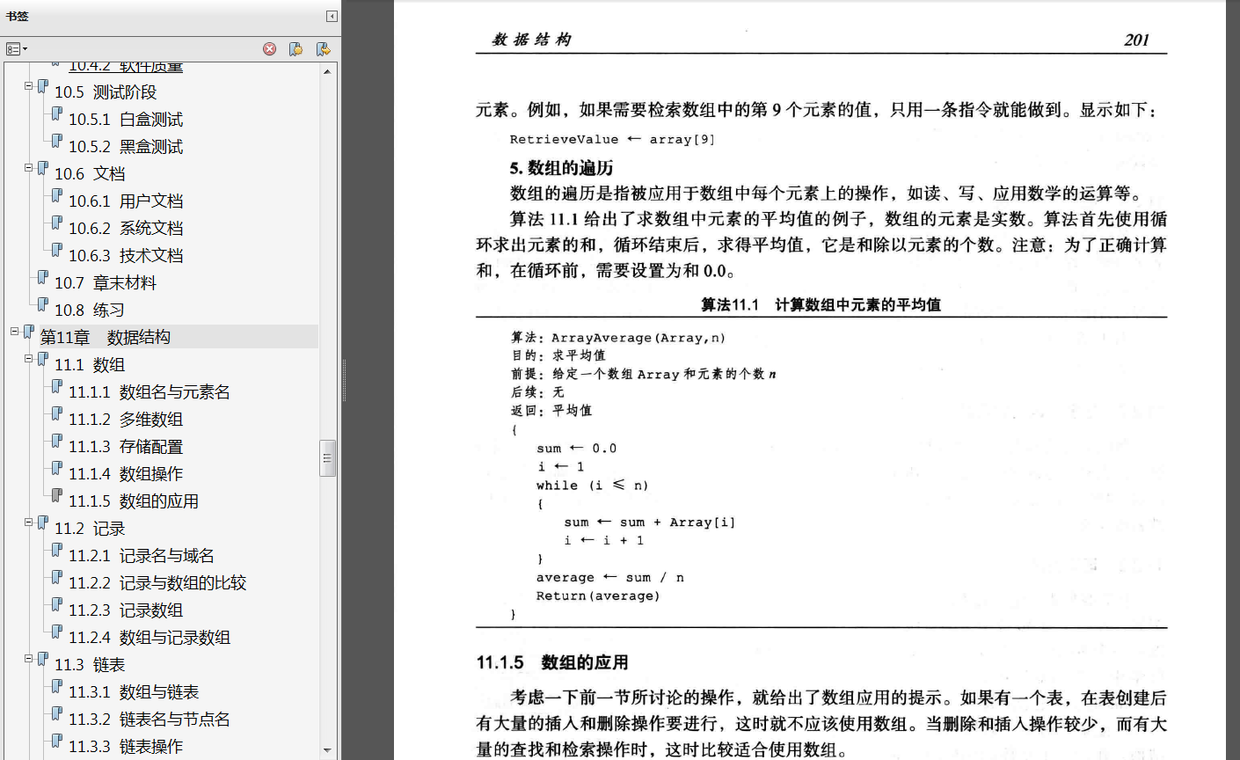Open bookmark 11.2.1 记录名与域名
Screen dimensions: 1240x760
click(x=141, y=555)
